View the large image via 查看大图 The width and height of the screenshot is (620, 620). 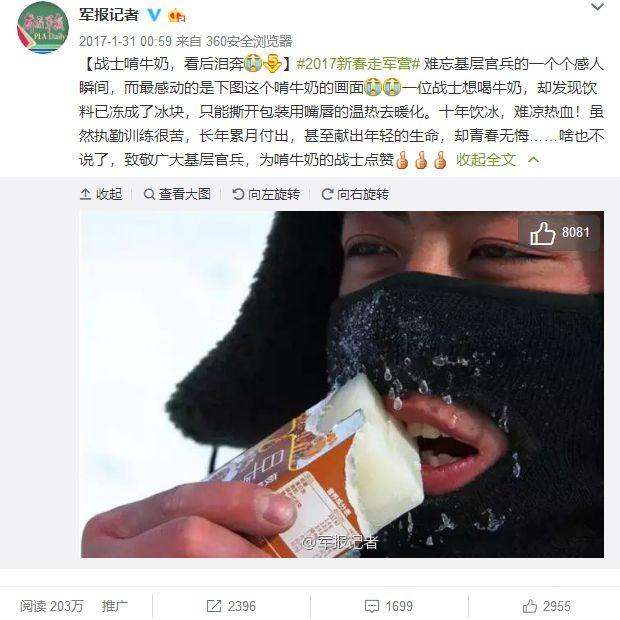pyautogui.click(x=177, y=194)
